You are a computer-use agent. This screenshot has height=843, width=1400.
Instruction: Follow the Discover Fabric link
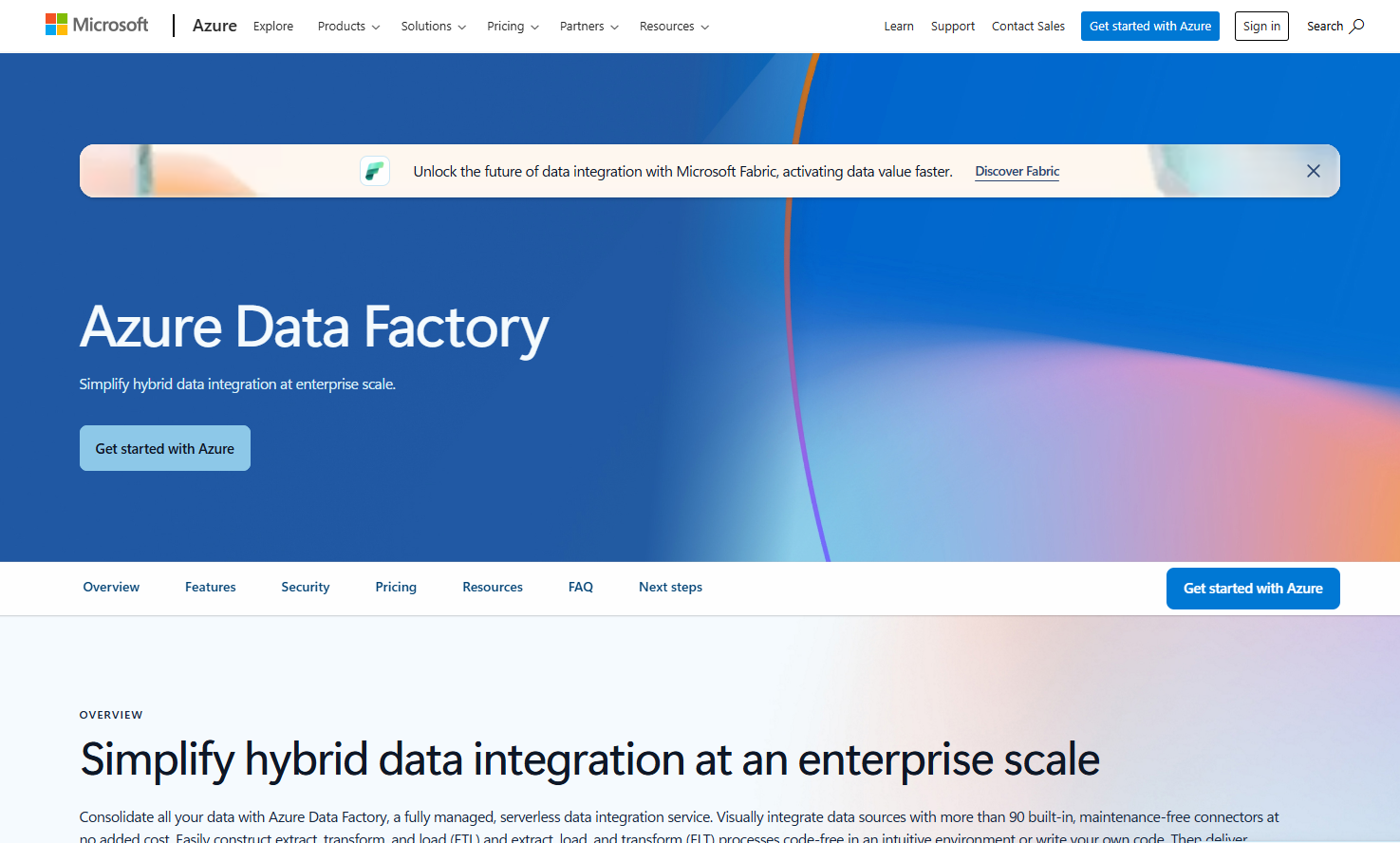[1017, 172]
